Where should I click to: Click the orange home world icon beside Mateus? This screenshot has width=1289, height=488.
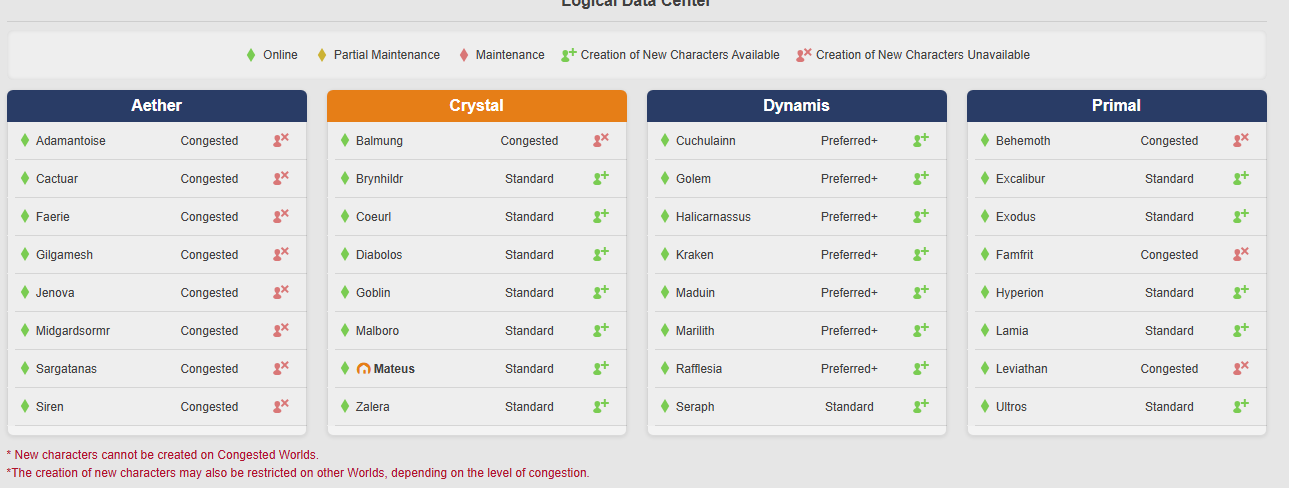363,369
